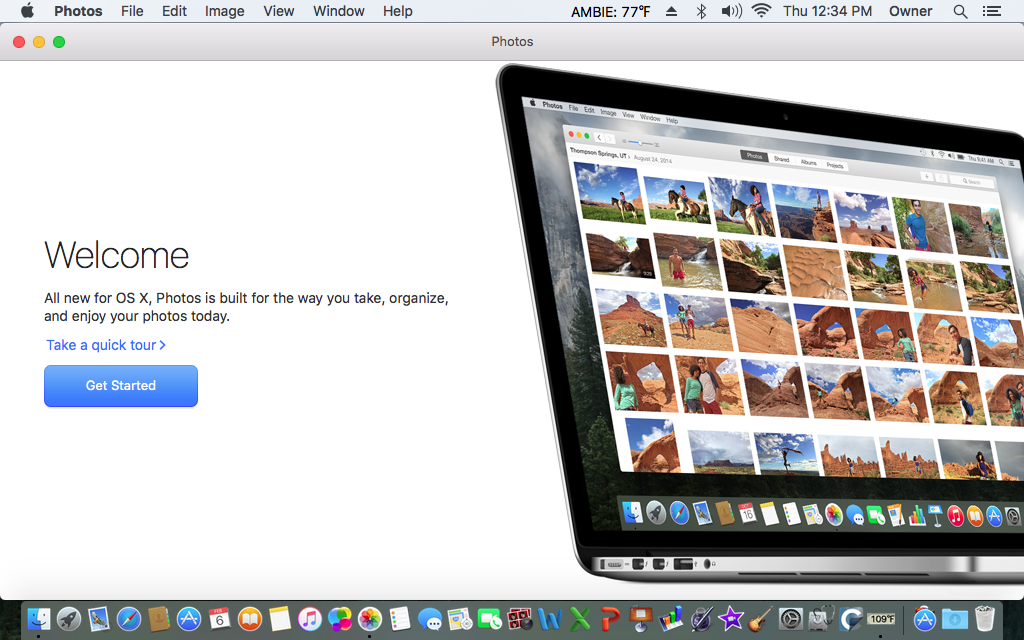
Task: Open FaceTime from the Dock
Action: 489,618
